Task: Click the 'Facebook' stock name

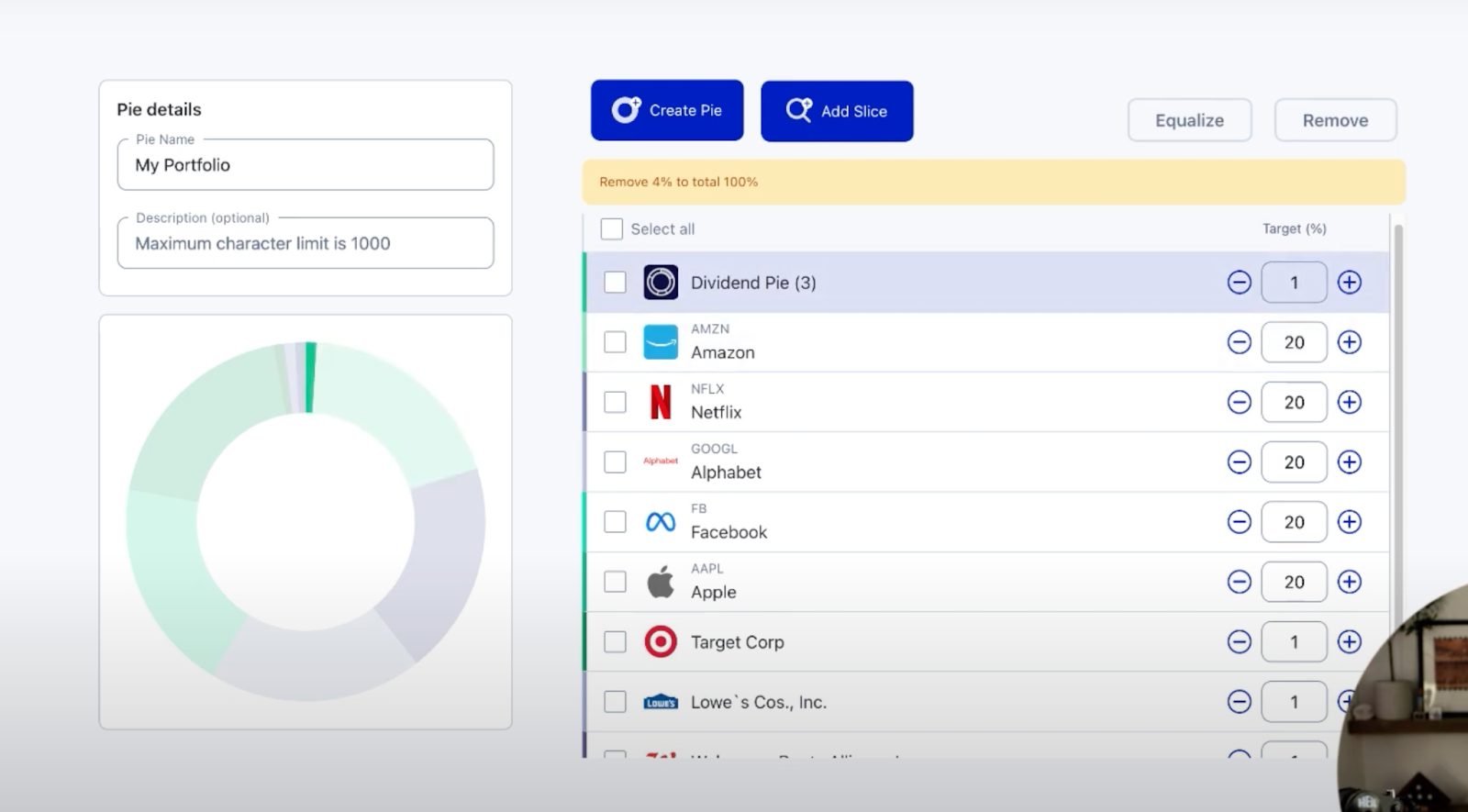Action: click(729, 532)
